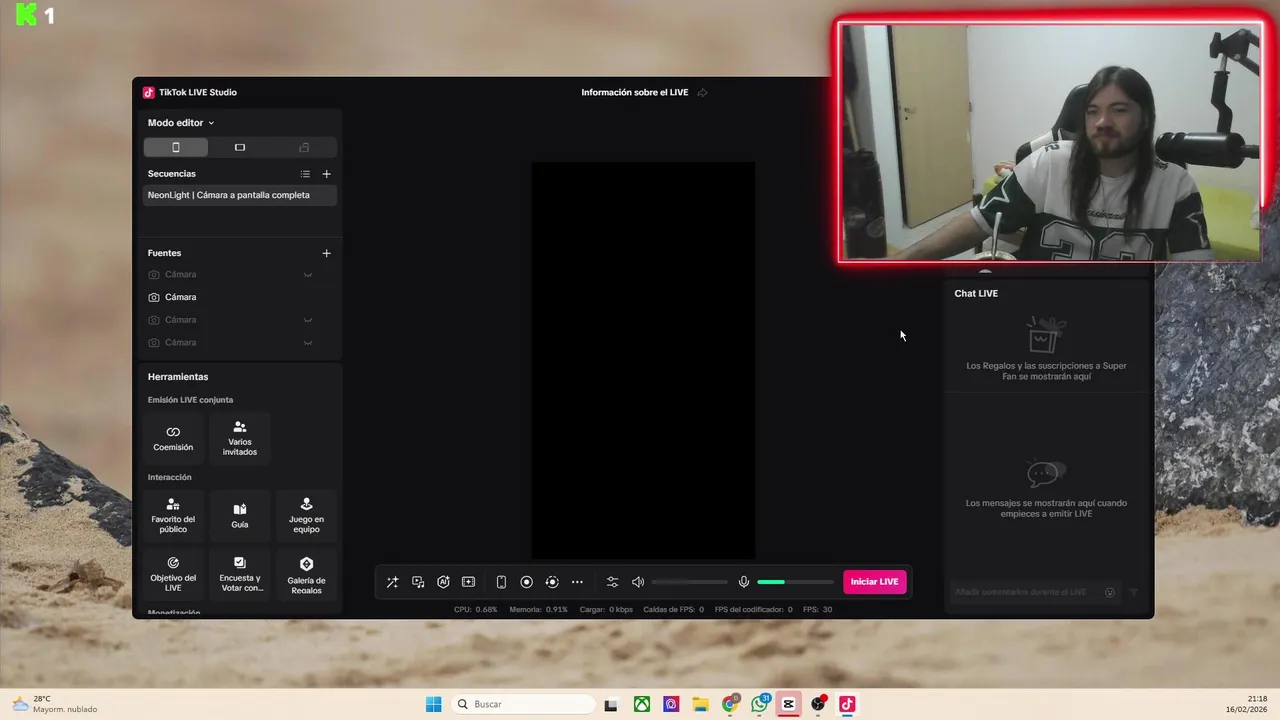Open the AI tools hexagon icon

(443, 582)
